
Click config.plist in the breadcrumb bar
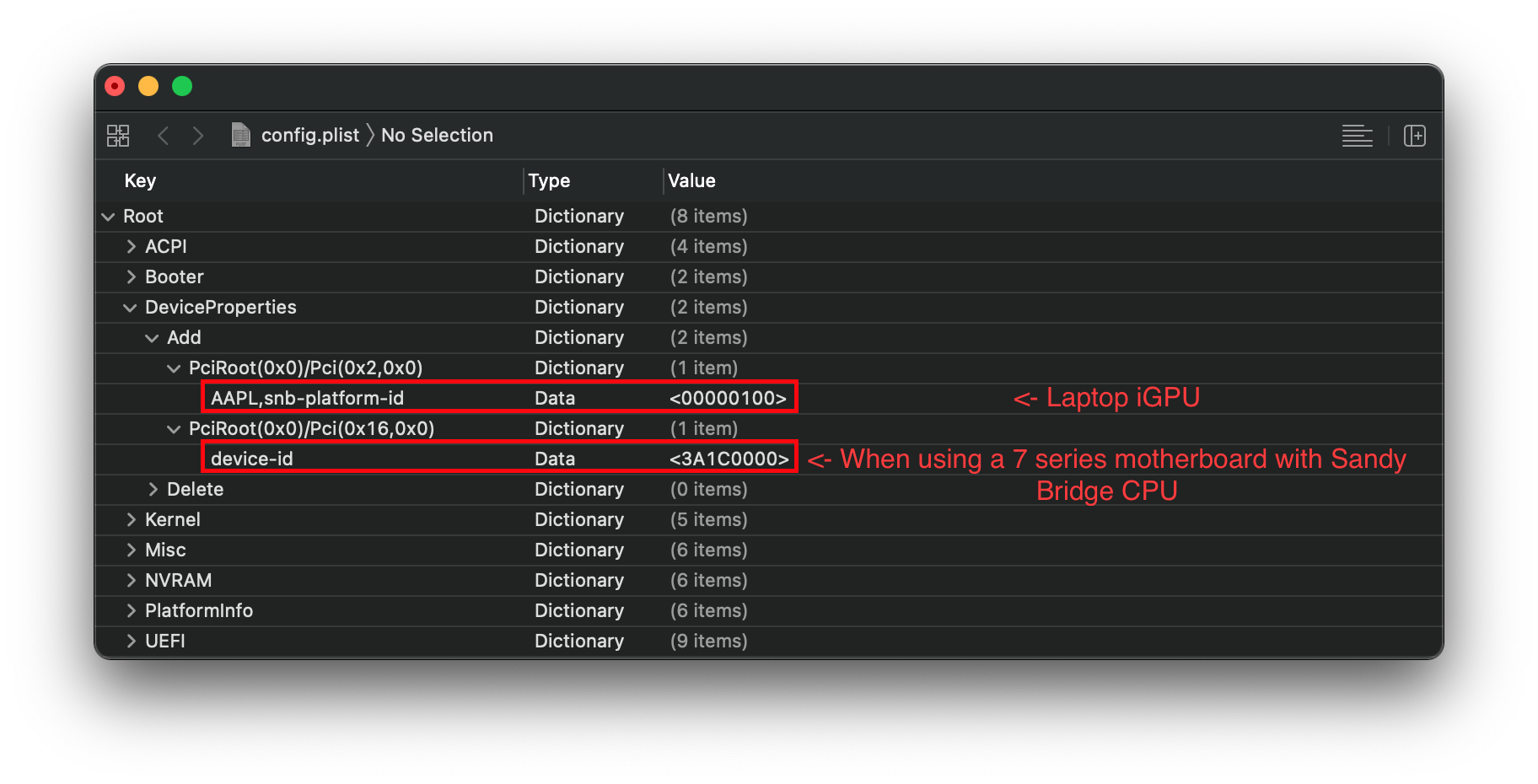pos(309,136)
